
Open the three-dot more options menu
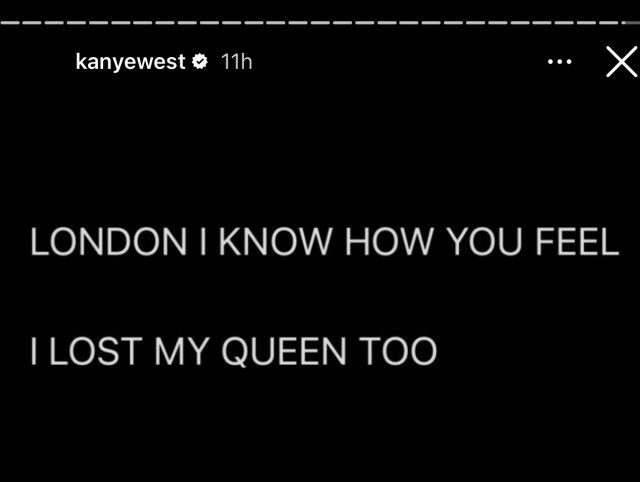pyautogui.click(x=560, y=62)
